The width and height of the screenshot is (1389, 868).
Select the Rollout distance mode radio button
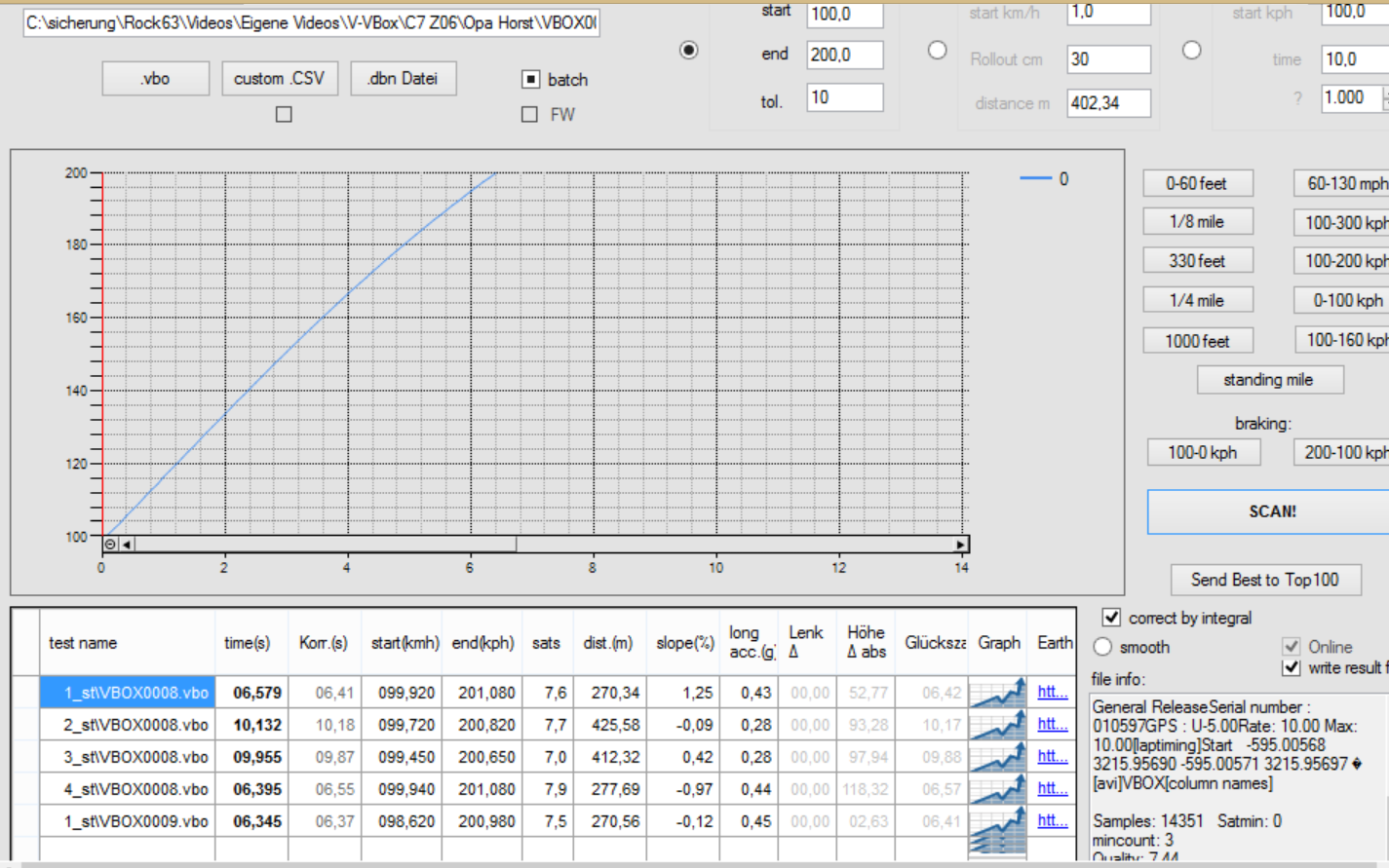tap(937, 51)
